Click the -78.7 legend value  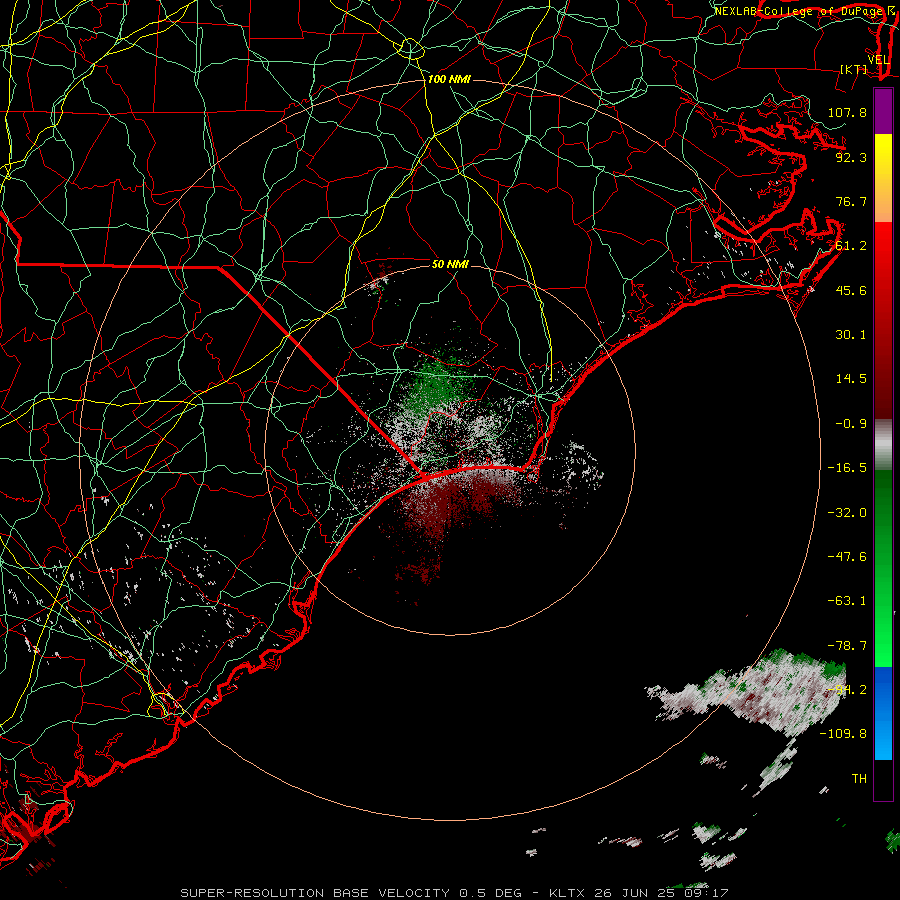(x=847, y=646)
